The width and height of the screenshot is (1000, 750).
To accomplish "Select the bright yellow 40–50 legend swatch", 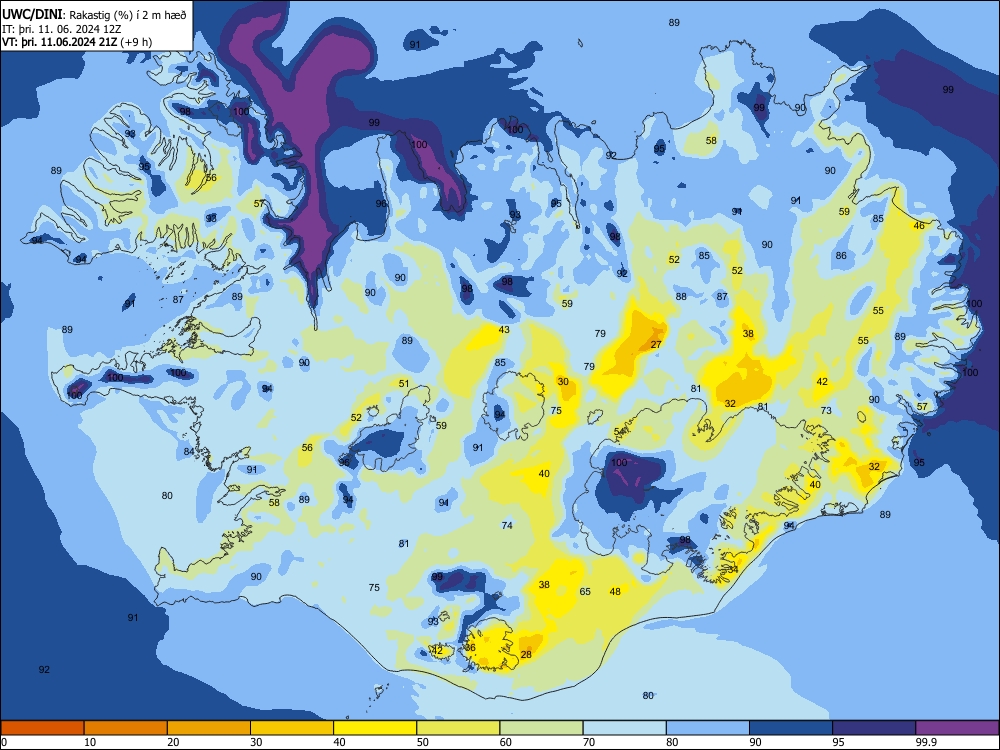I will coord(375,728).
